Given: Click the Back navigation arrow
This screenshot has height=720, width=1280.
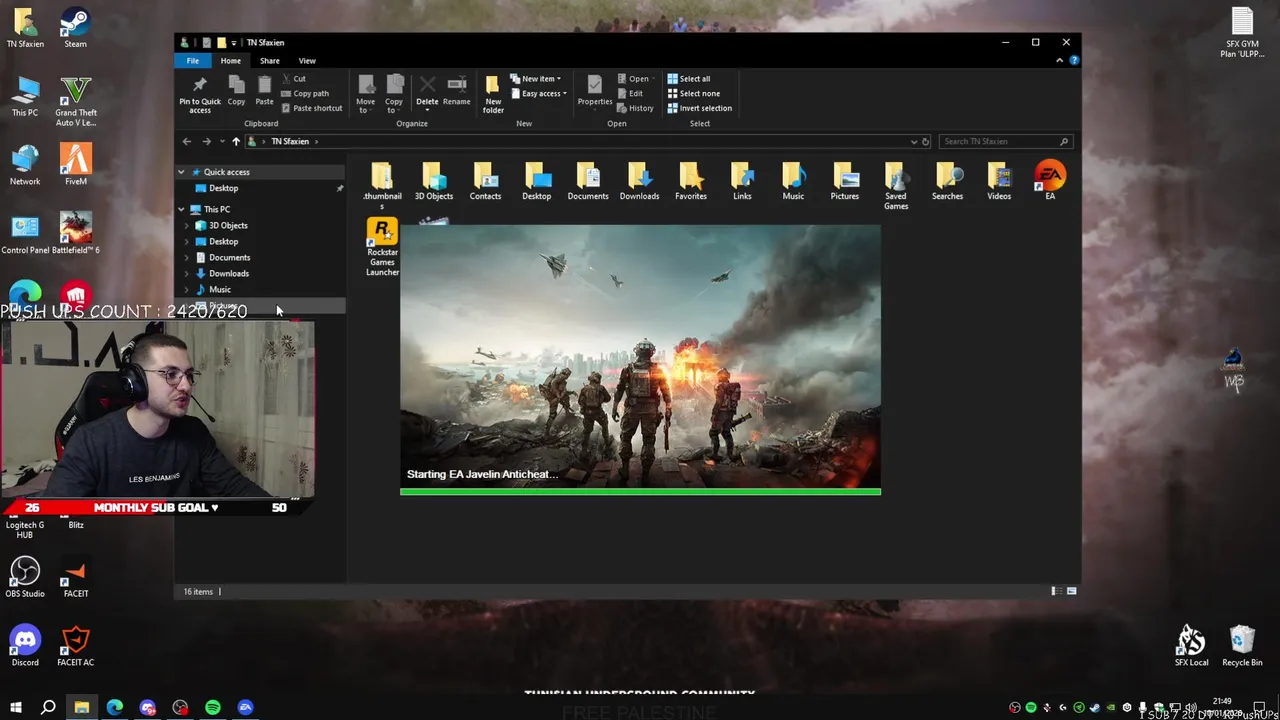Looking at the screenshot, I should (187, 141).
